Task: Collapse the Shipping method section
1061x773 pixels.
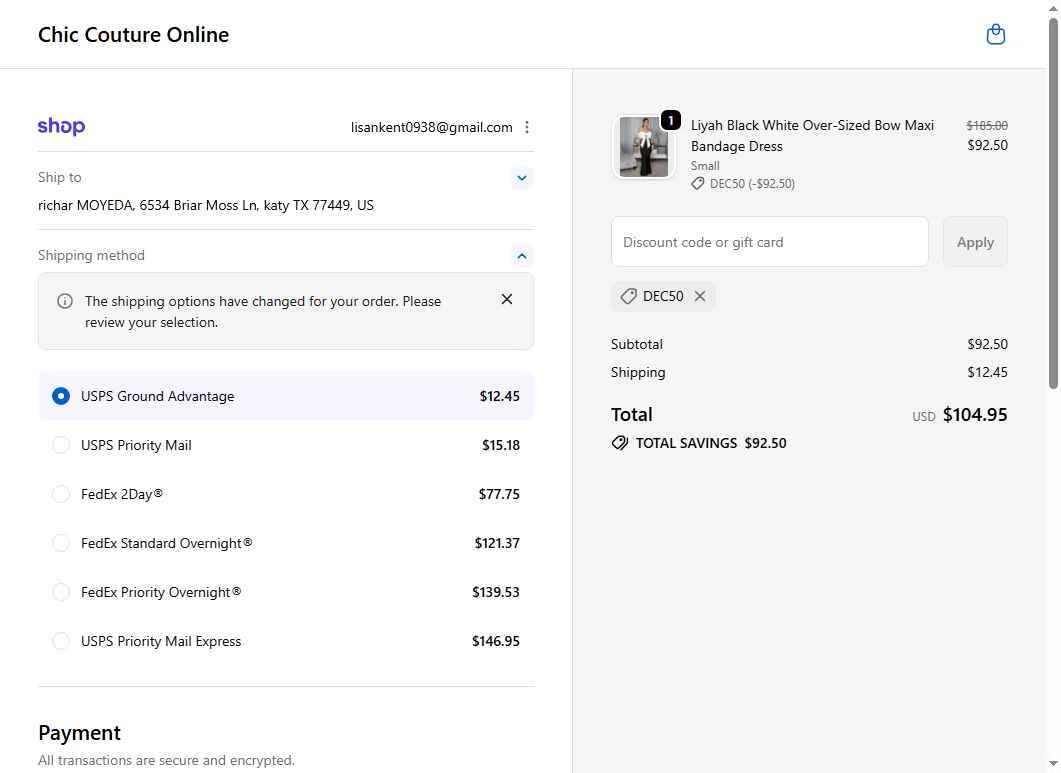Action: [522, 256]
